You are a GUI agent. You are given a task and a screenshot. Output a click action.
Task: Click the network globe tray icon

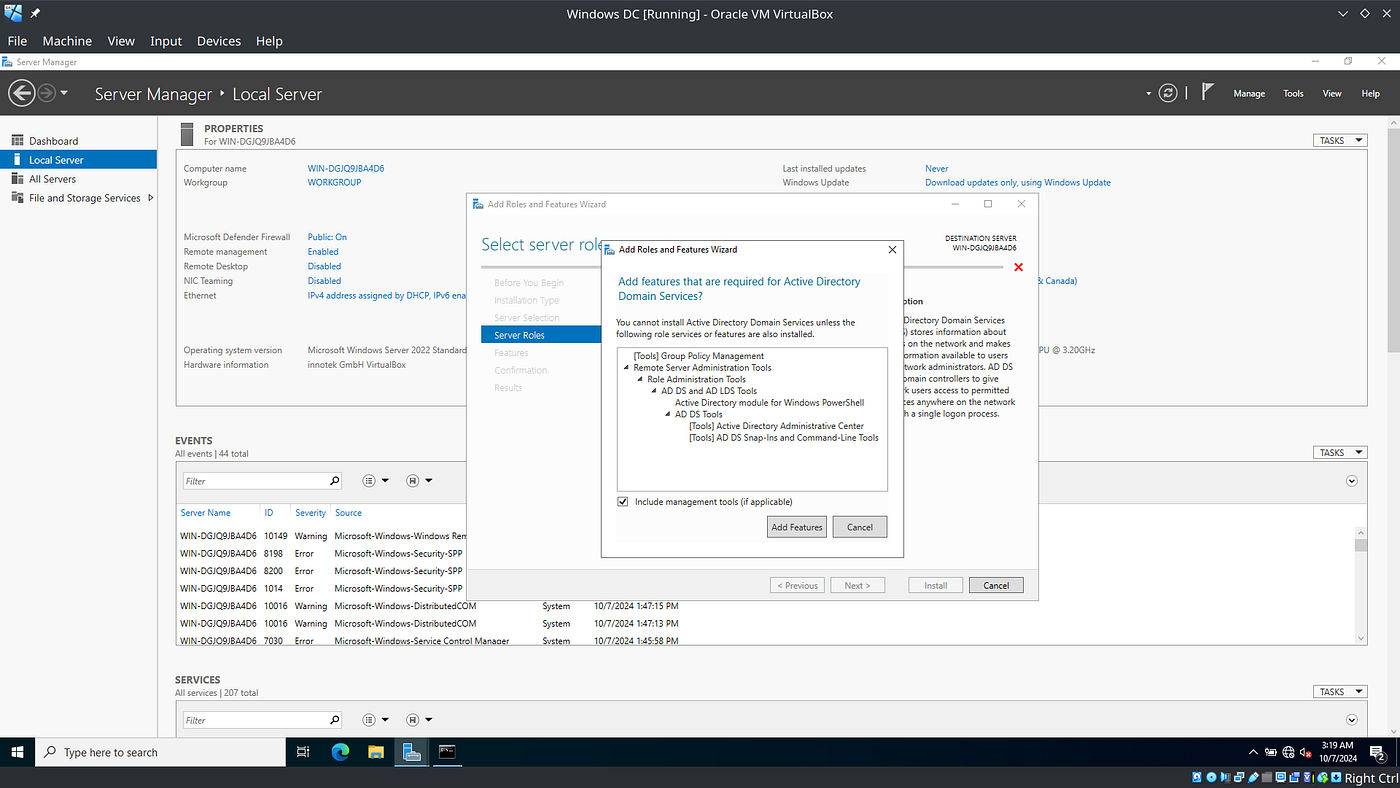pyautogui.click(x=1288, y=752)
